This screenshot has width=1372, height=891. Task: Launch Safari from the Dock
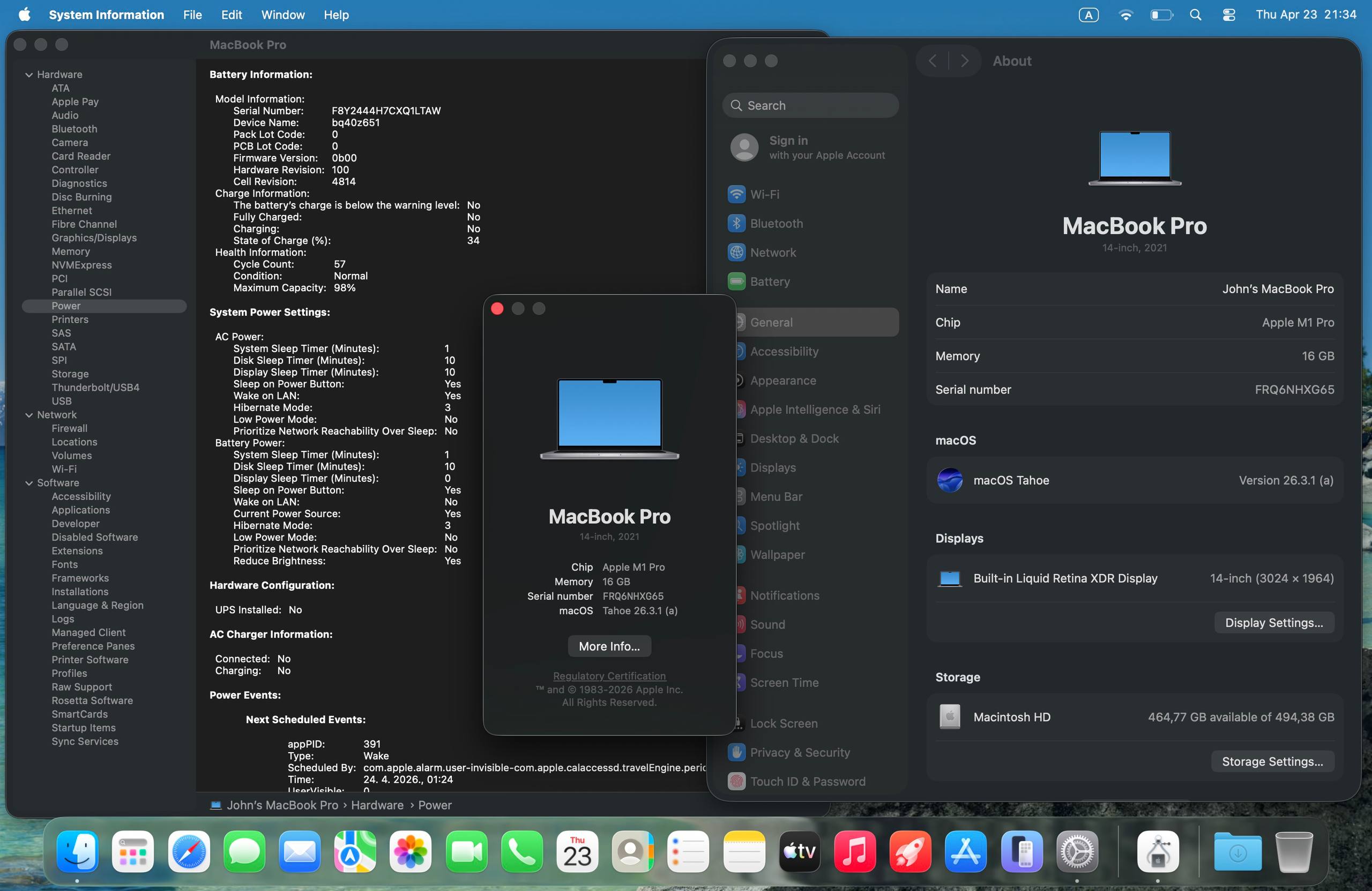pyautogui.click(x=189, y=851)
